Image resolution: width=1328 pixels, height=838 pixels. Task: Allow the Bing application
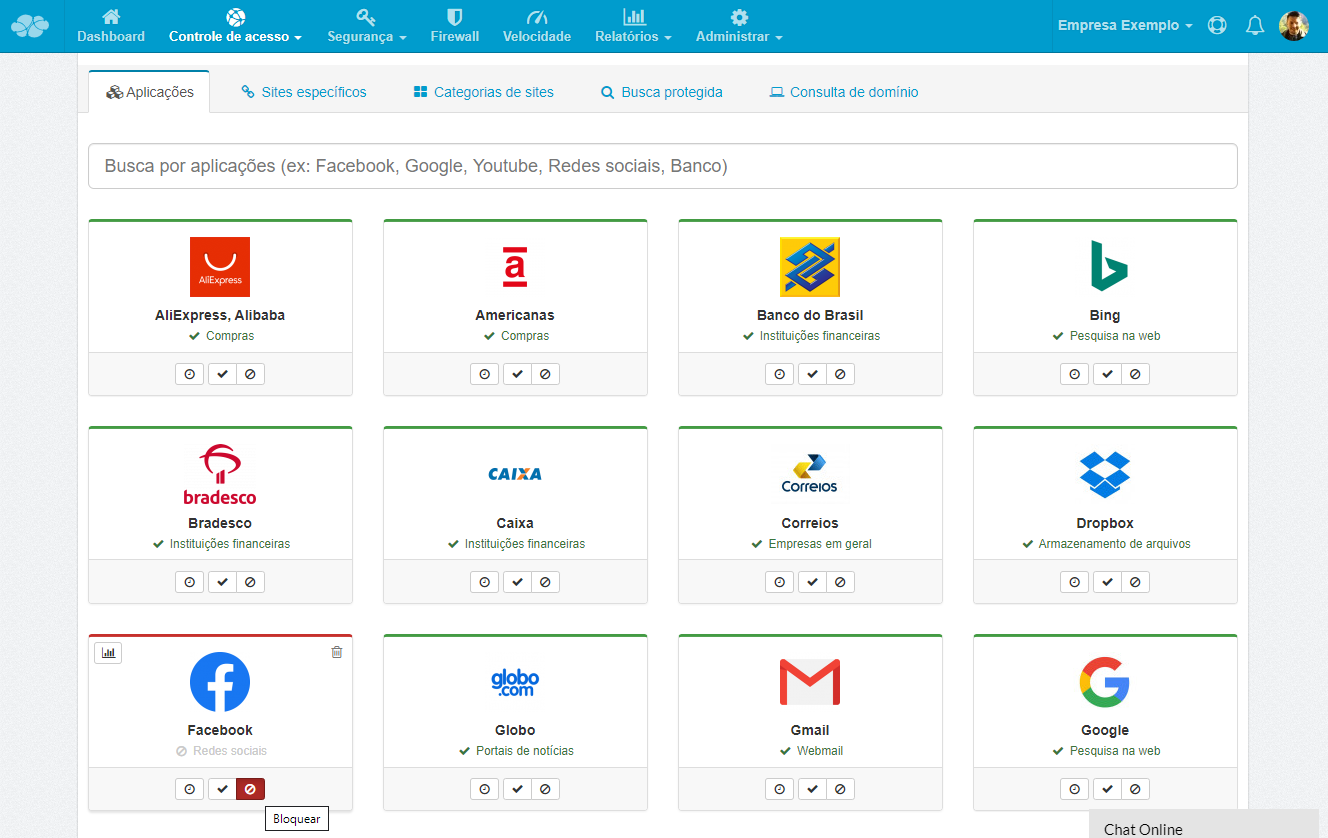1107,374
